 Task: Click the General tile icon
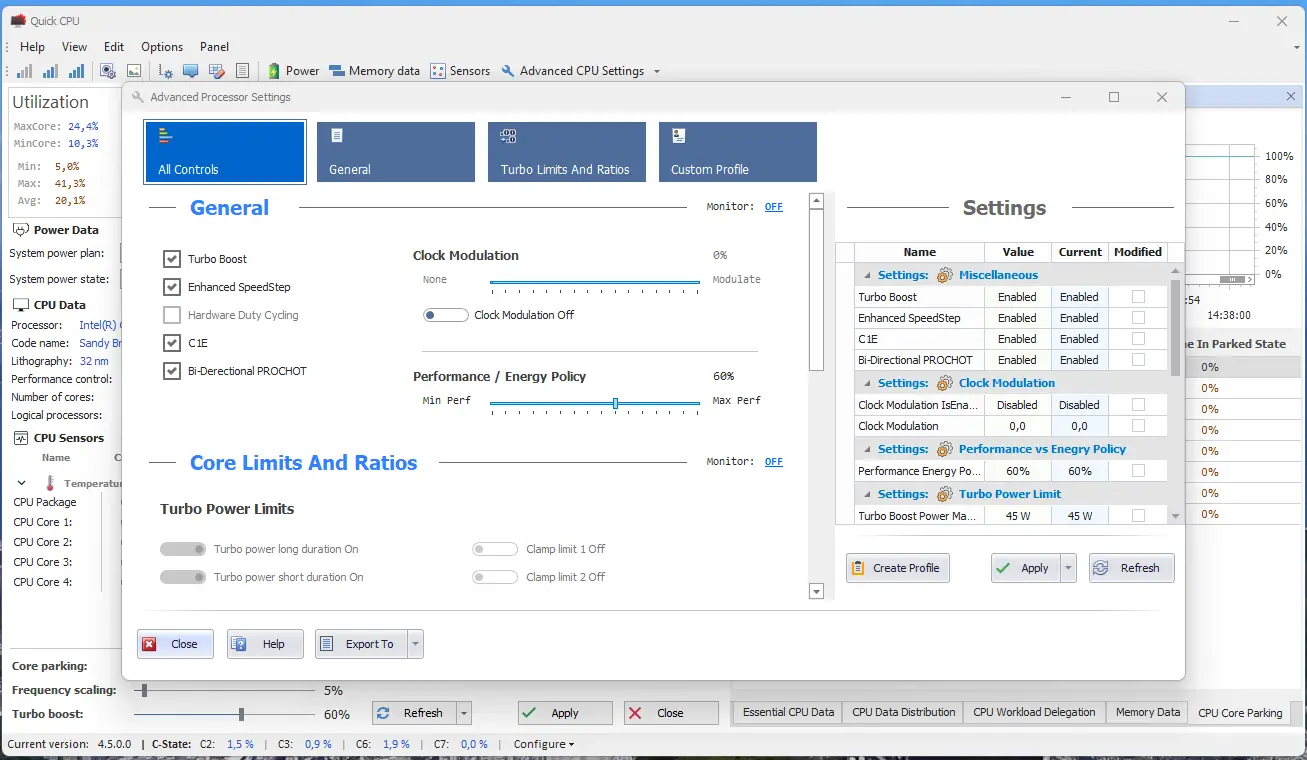337,136
